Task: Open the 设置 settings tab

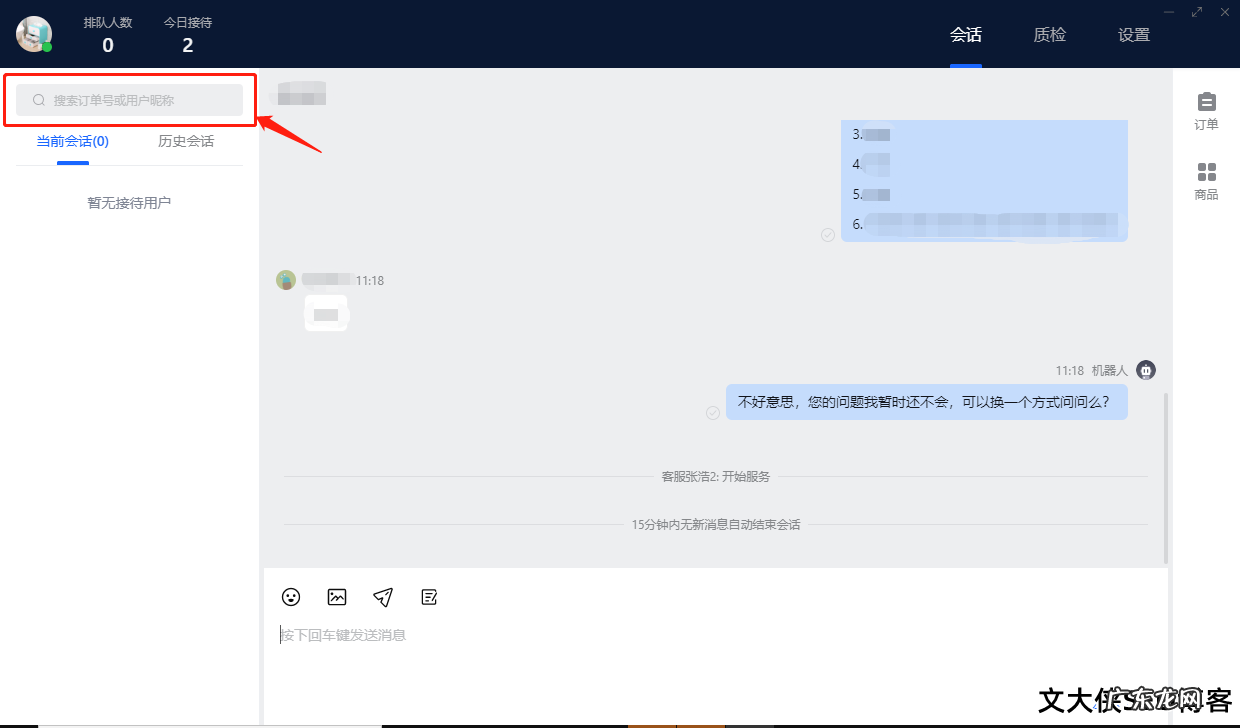Action: pos(1133,34)
